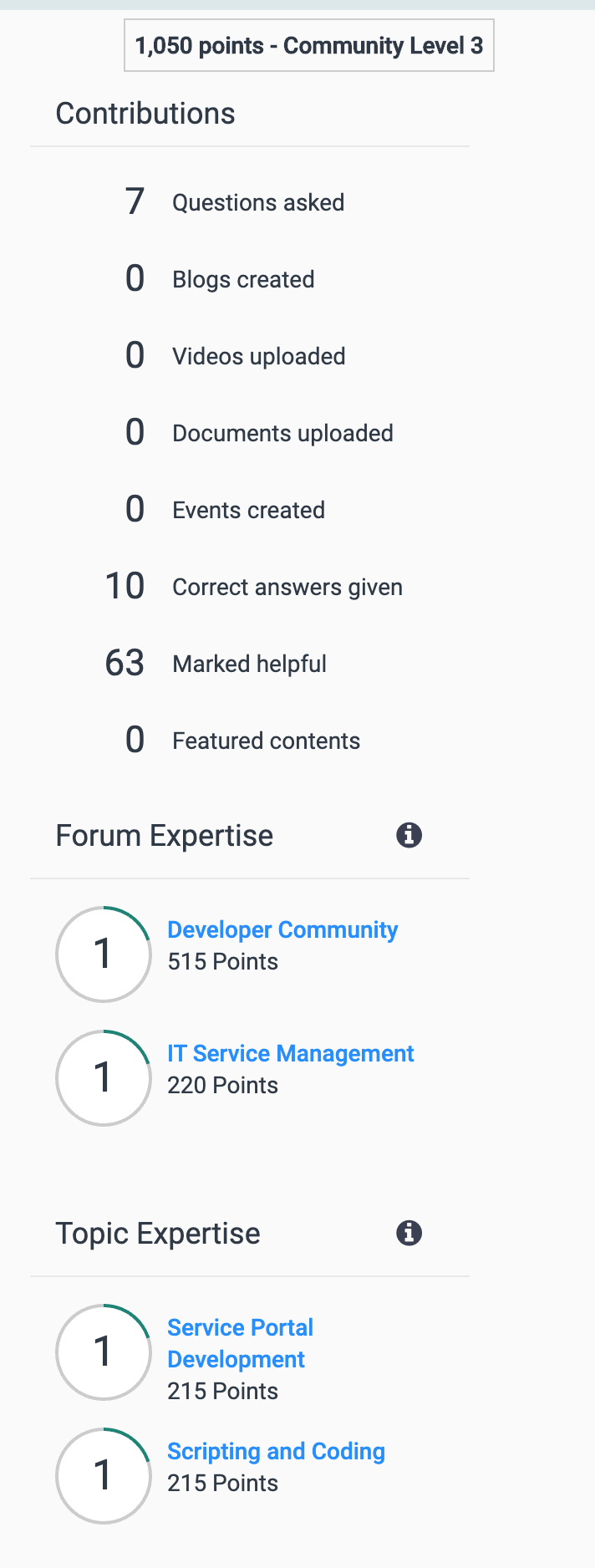Click the Blogs created entry

pyautogui.click(x=220, y=279)
